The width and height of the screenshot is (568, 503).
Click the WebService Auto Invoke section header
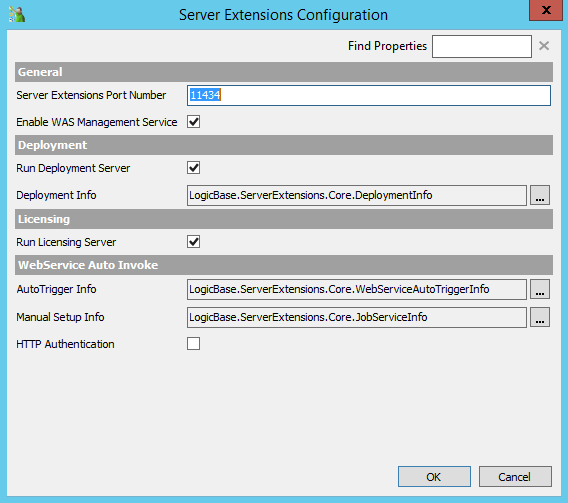[x=284, y=265]
